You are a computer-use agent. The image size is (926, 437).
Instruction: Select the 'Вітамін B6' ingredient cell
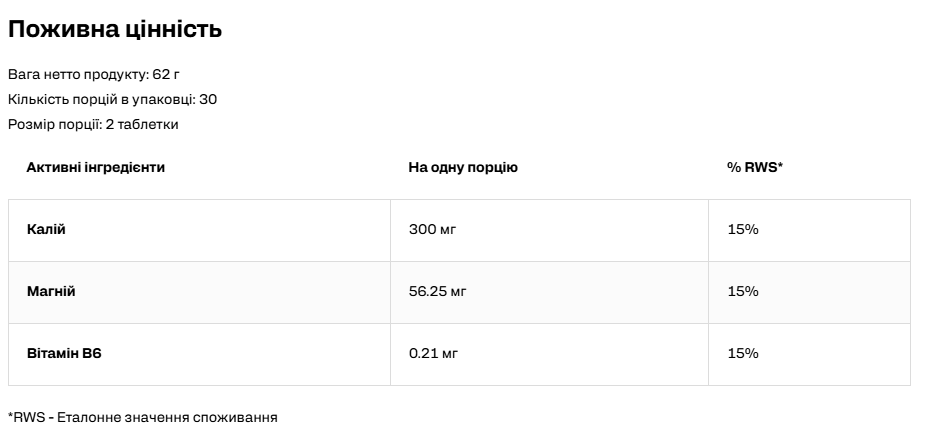(x=65, y=354)
